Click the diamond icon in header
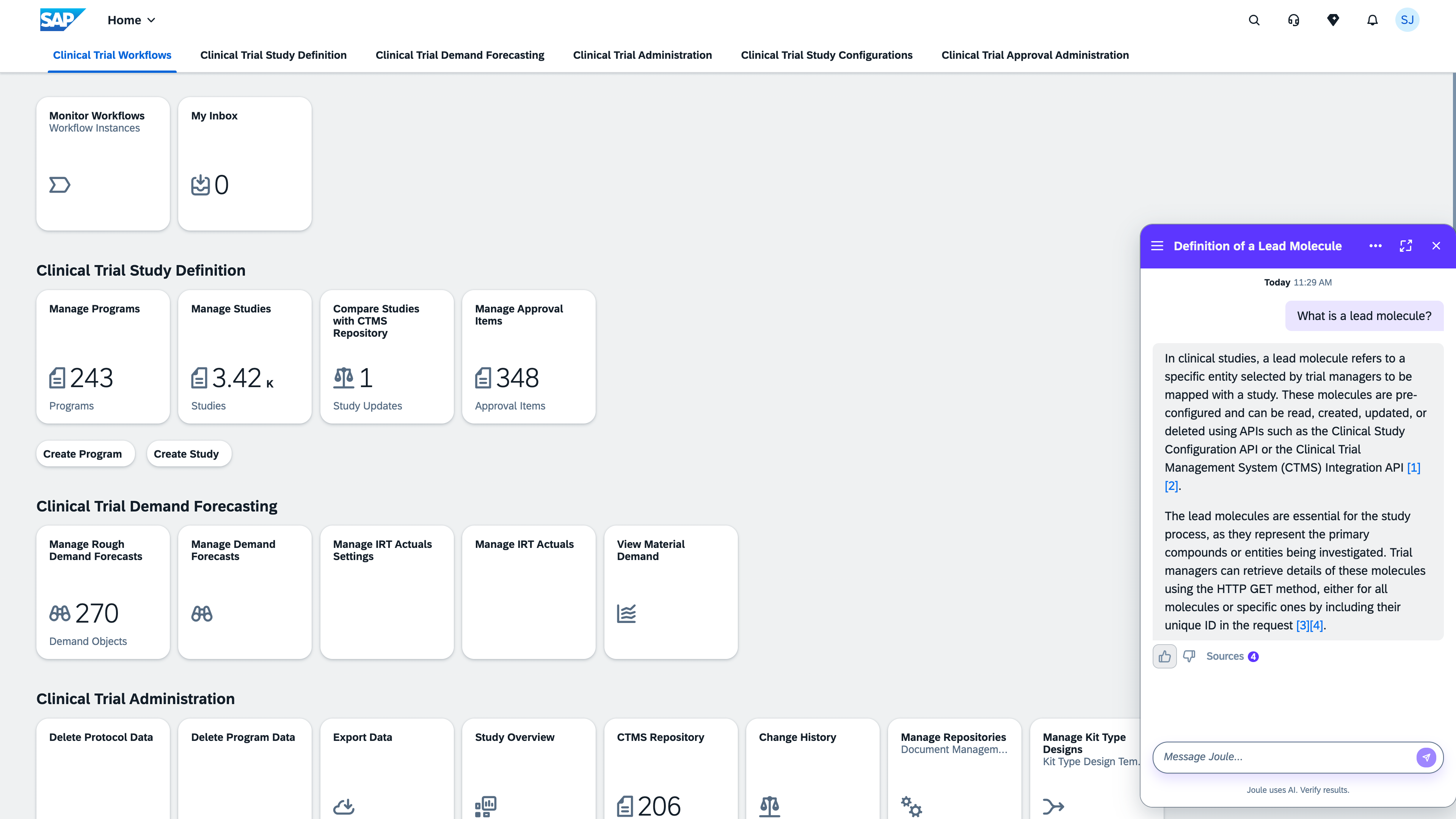1456x819 pixels. click(x=1333, y=20)
